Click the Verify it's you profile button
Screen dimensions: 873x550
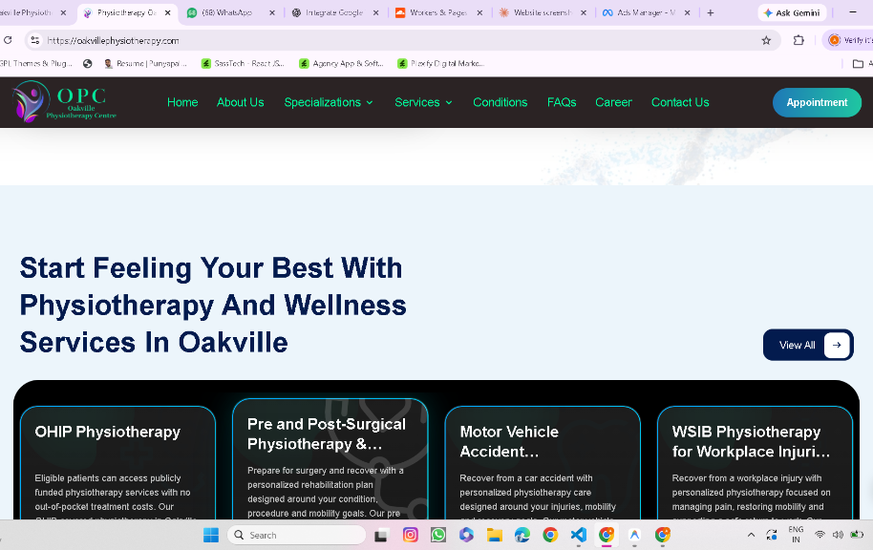click(849, 40)
